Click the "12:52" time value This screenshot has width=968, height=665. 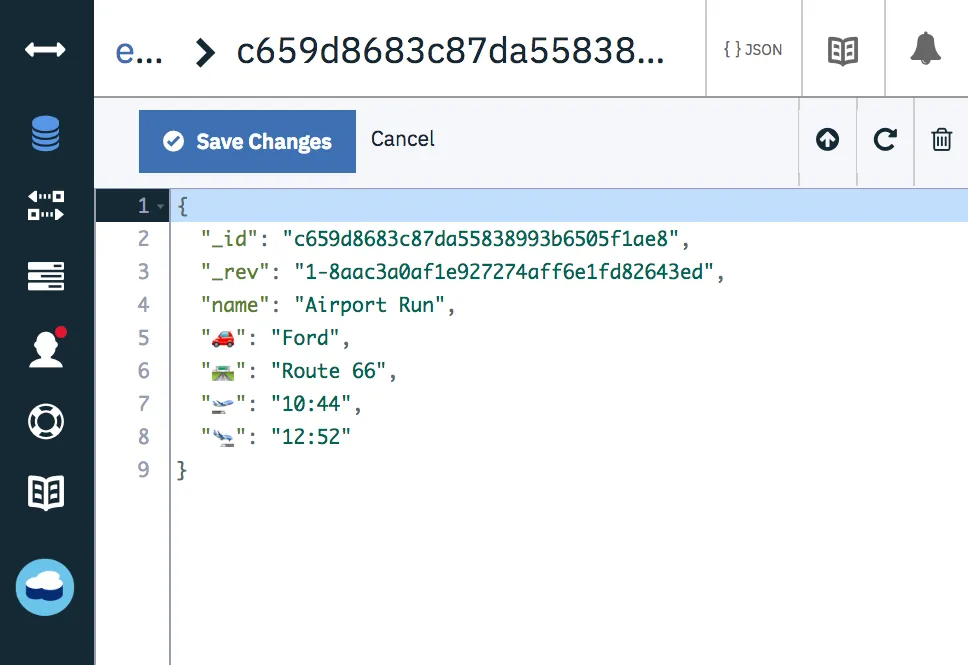pos(311,437)
